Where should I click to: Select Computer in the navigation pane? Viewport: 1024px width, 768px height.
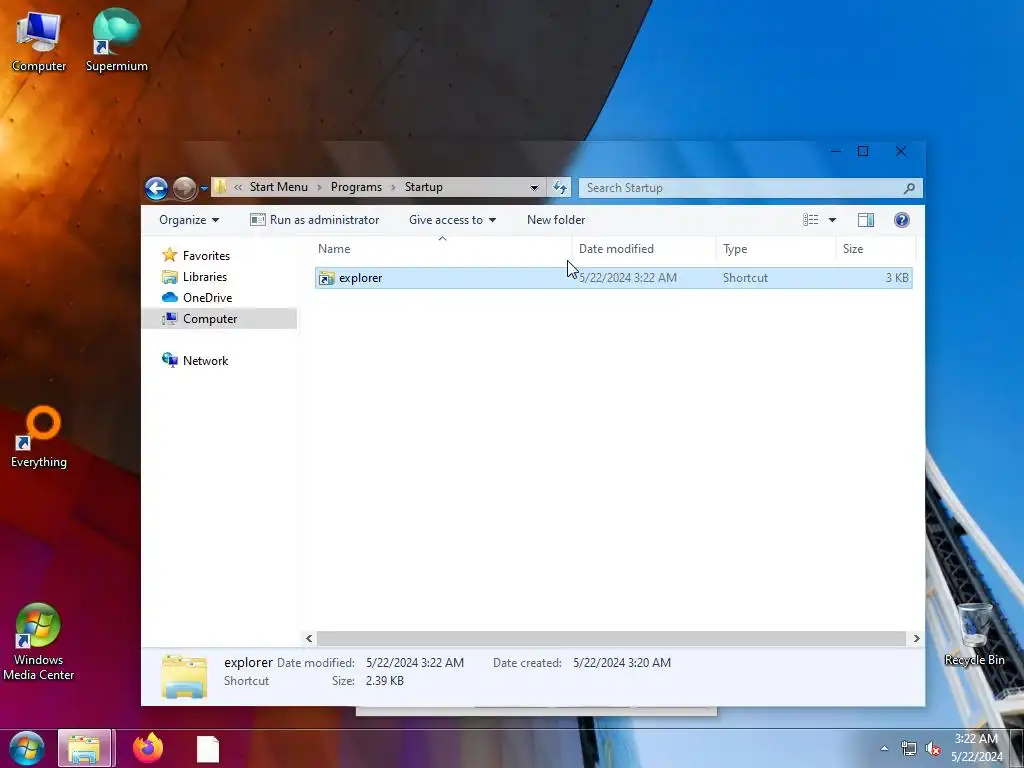(x=219, y=319)
